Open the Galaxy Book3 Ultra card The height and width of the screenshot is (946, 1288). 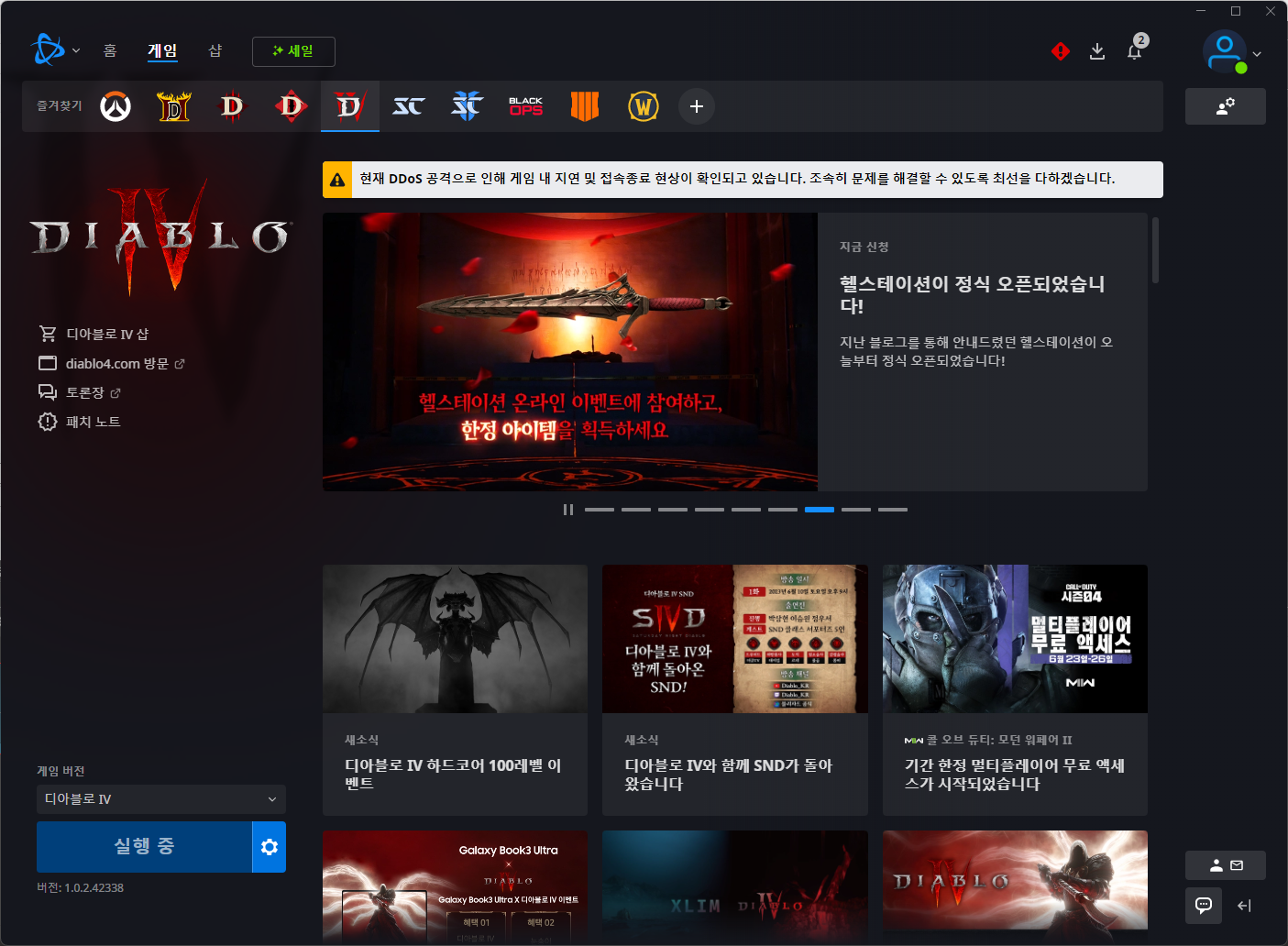[455, 886]
